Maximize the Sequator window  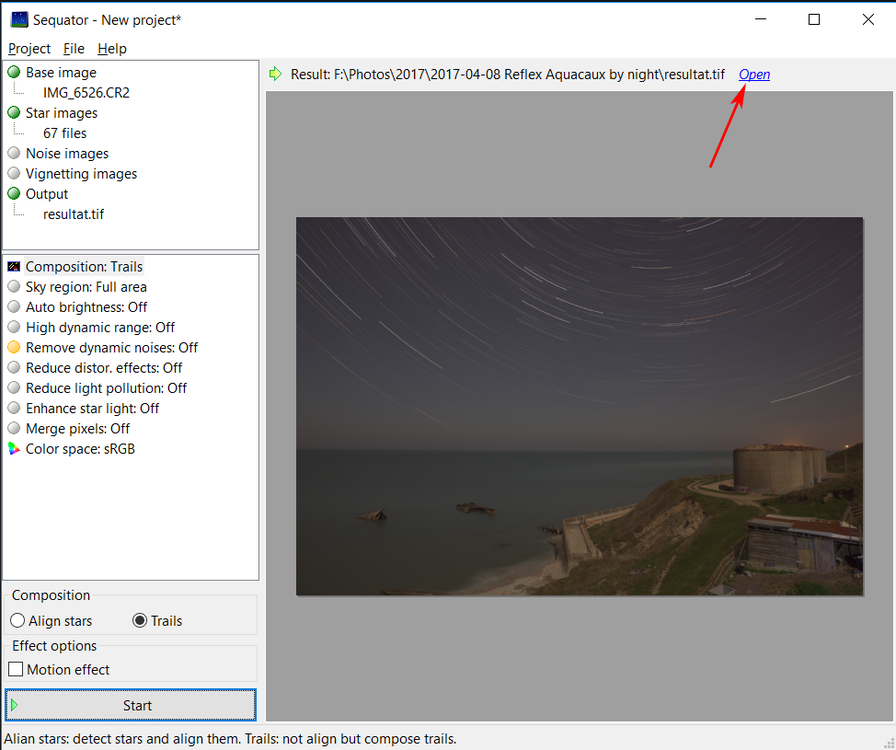pyautogui.click(x=814, y=19)
